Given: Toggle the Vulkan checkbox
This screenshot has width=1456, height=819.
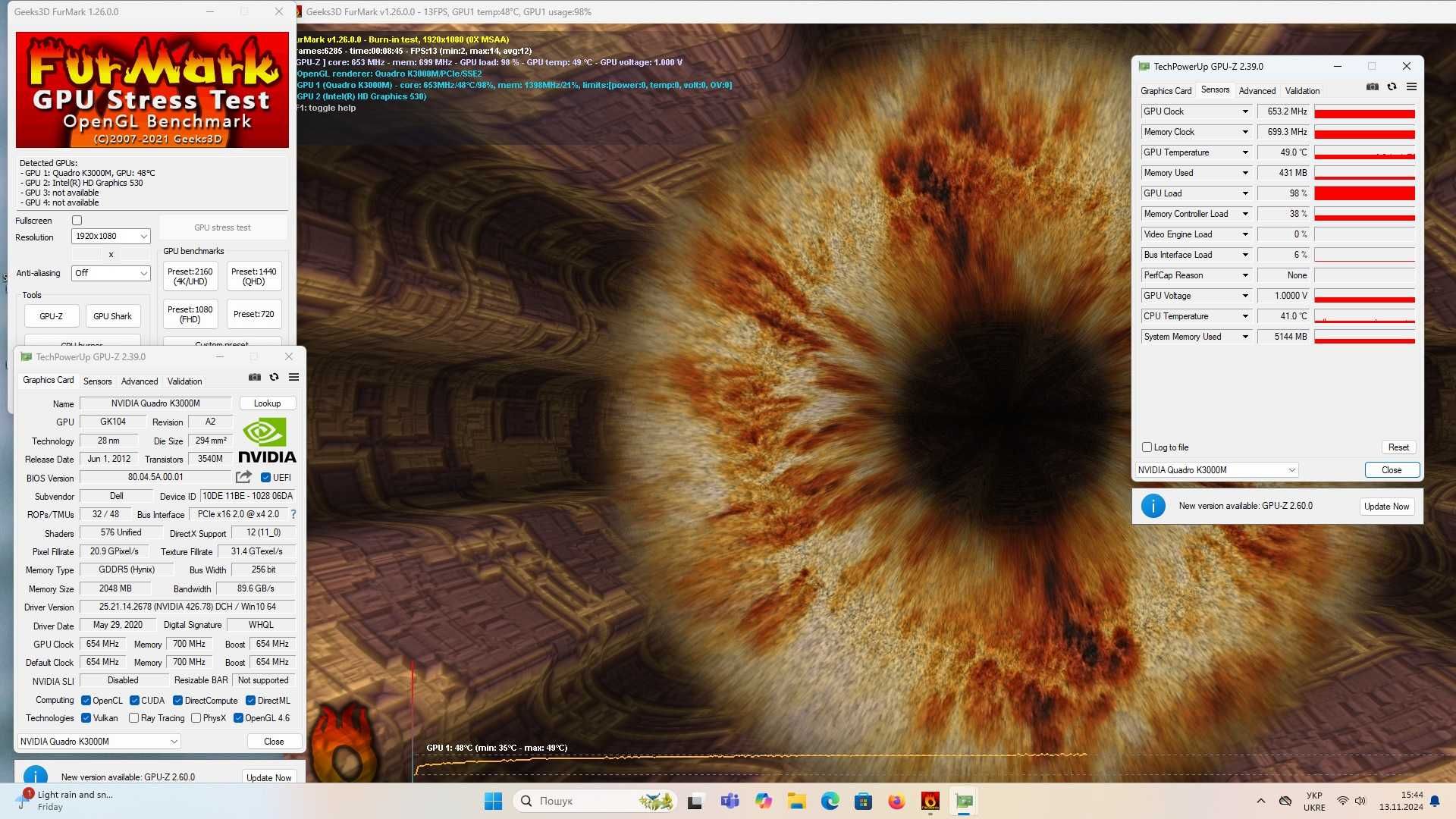Looking at the screenshot, I should 86,718.
